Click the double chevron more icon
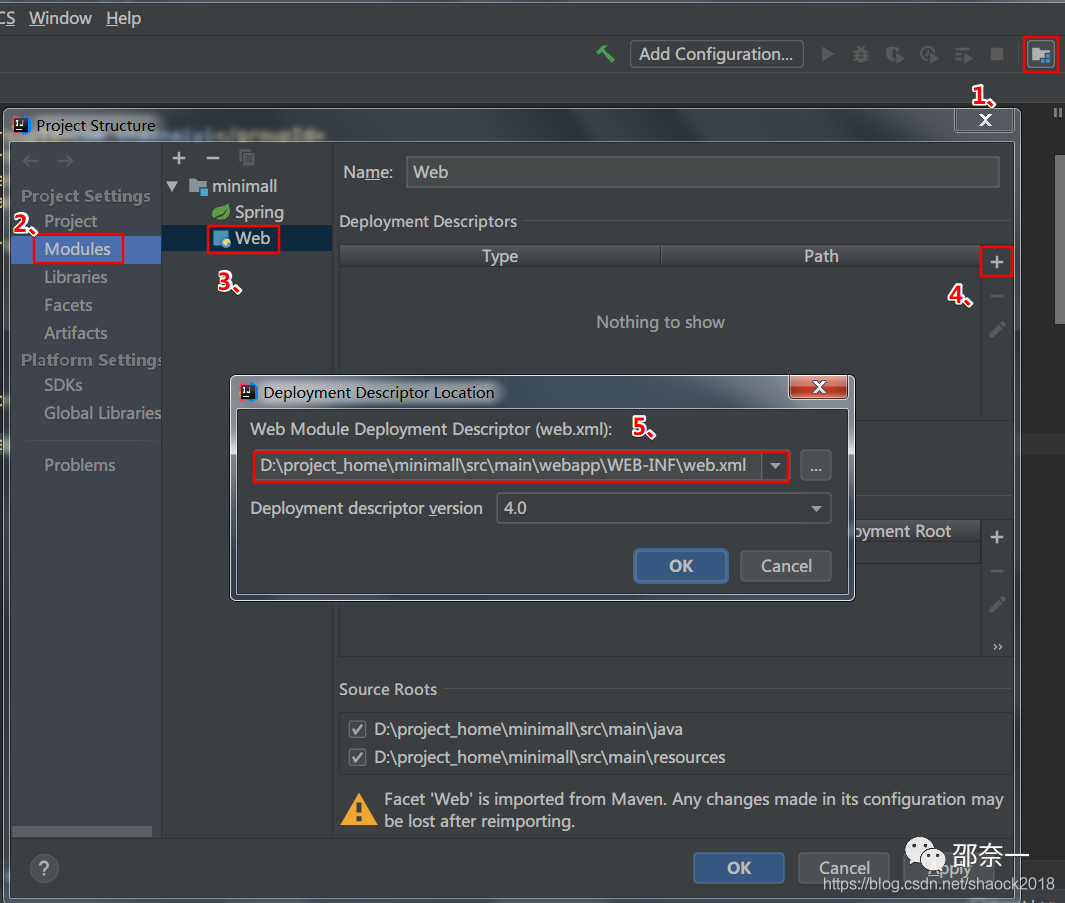1065x903 pixels. [x=997, y=647]
